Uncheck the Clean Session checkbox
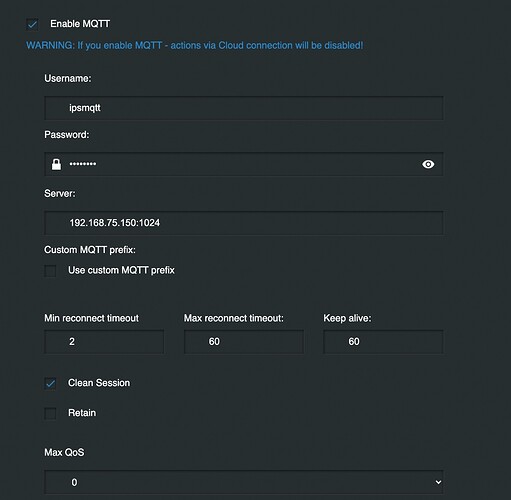The image size is (511, 500). coord(50,383)
